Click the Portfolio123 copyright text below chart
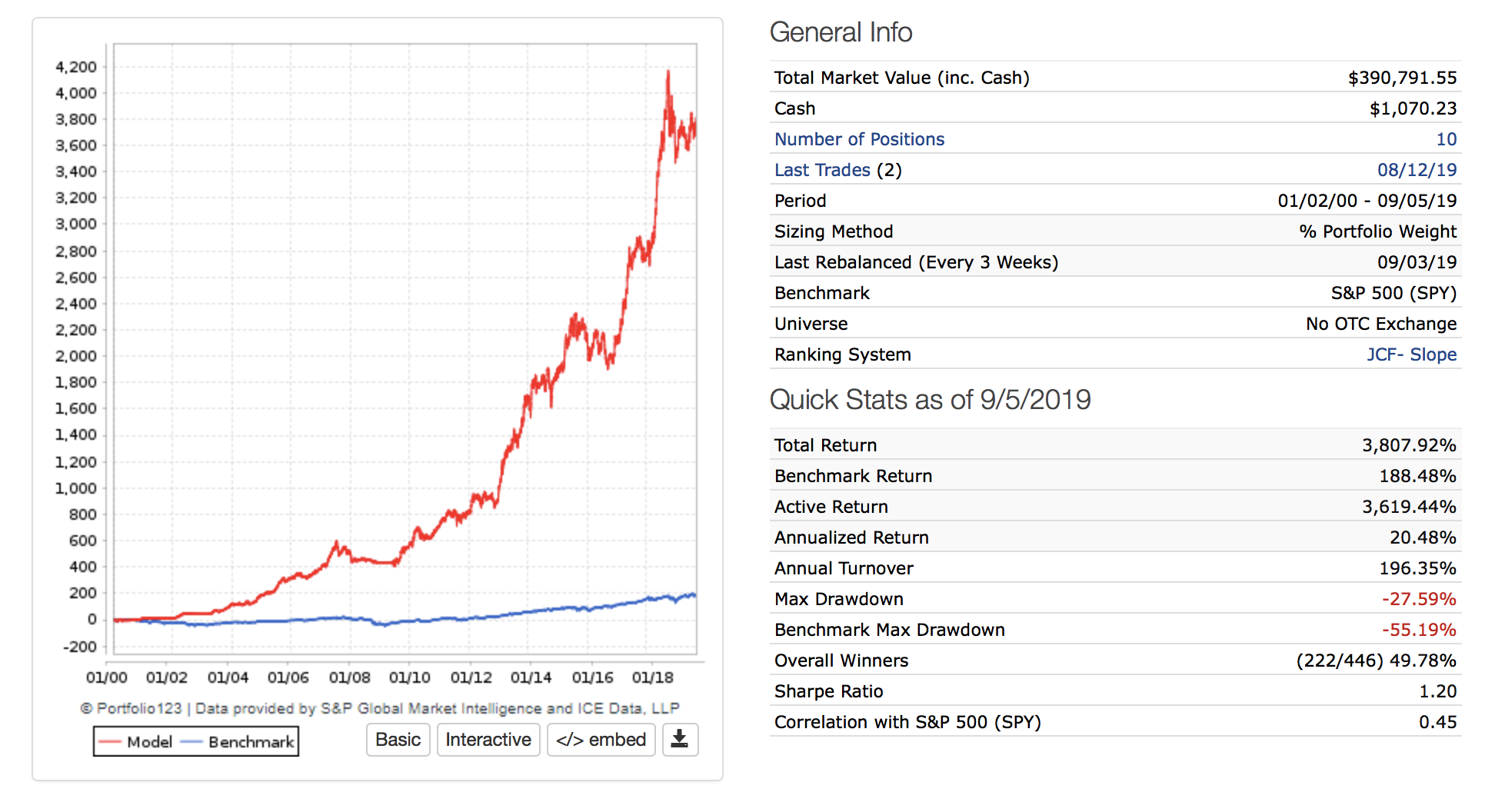 [x=380, y=708]
